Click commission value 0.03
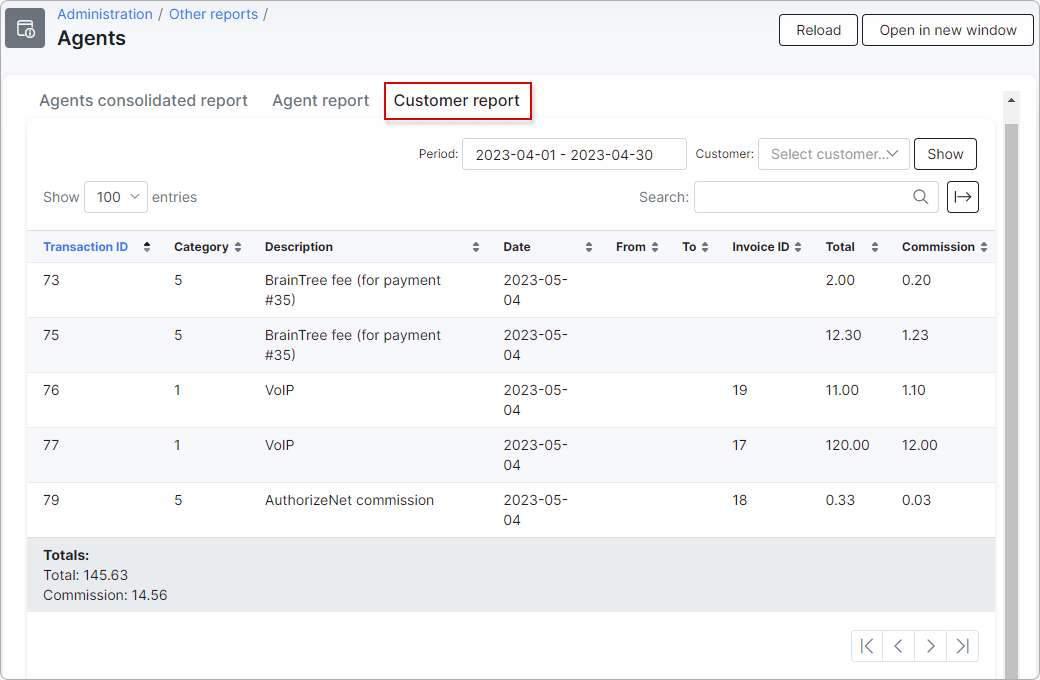 (916, 500)
